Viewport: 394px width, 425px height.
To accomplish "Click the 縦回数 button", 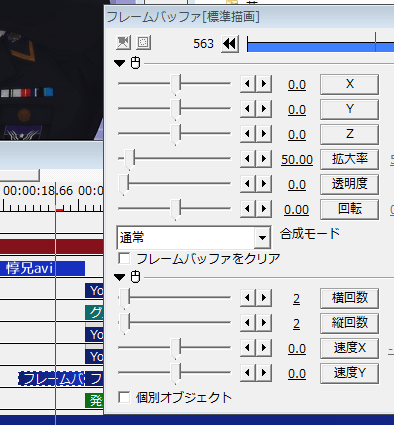I will (x=349, y=323).
